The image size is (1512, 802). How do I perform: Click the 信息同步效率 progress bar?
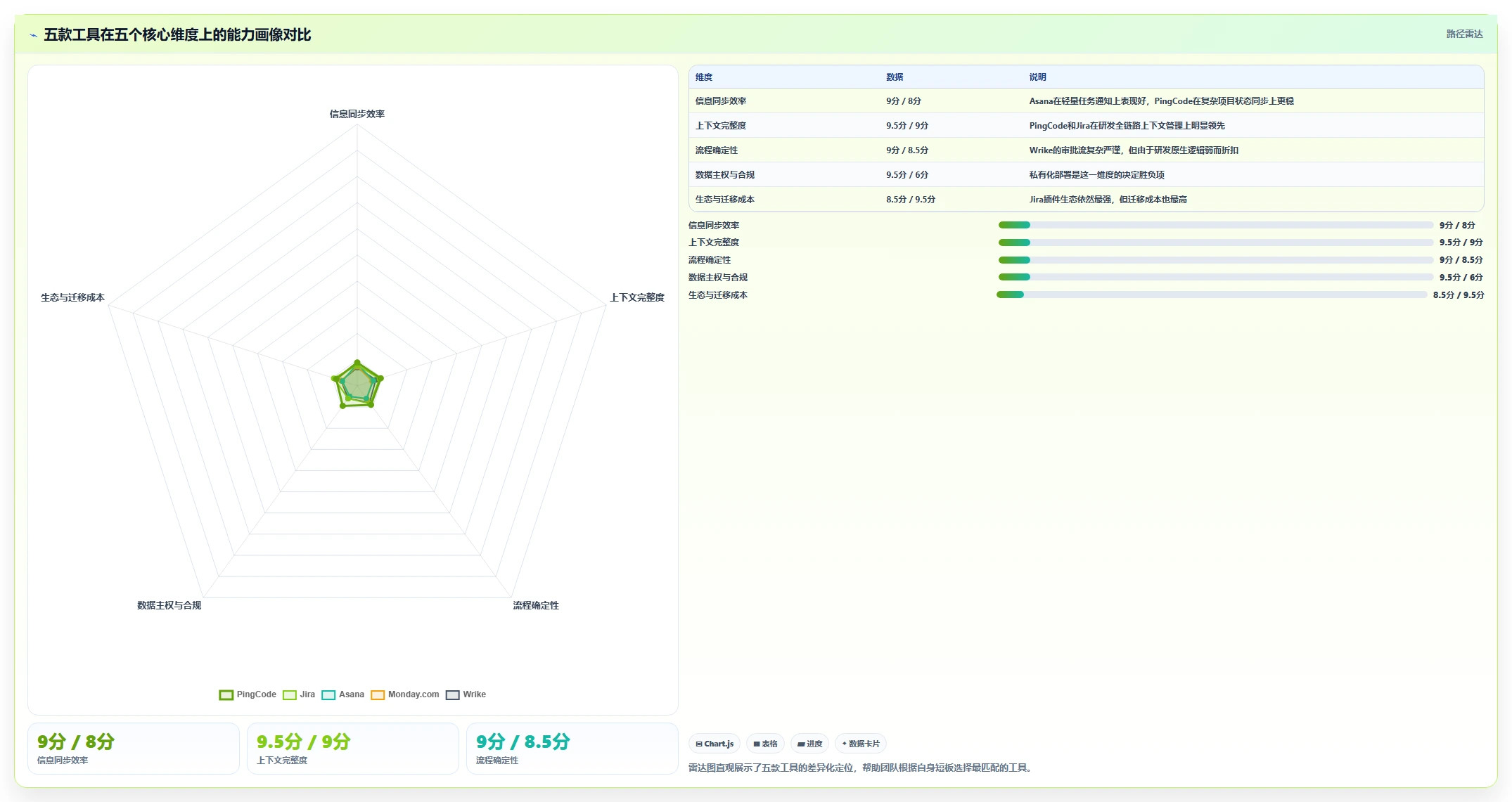1216,225
